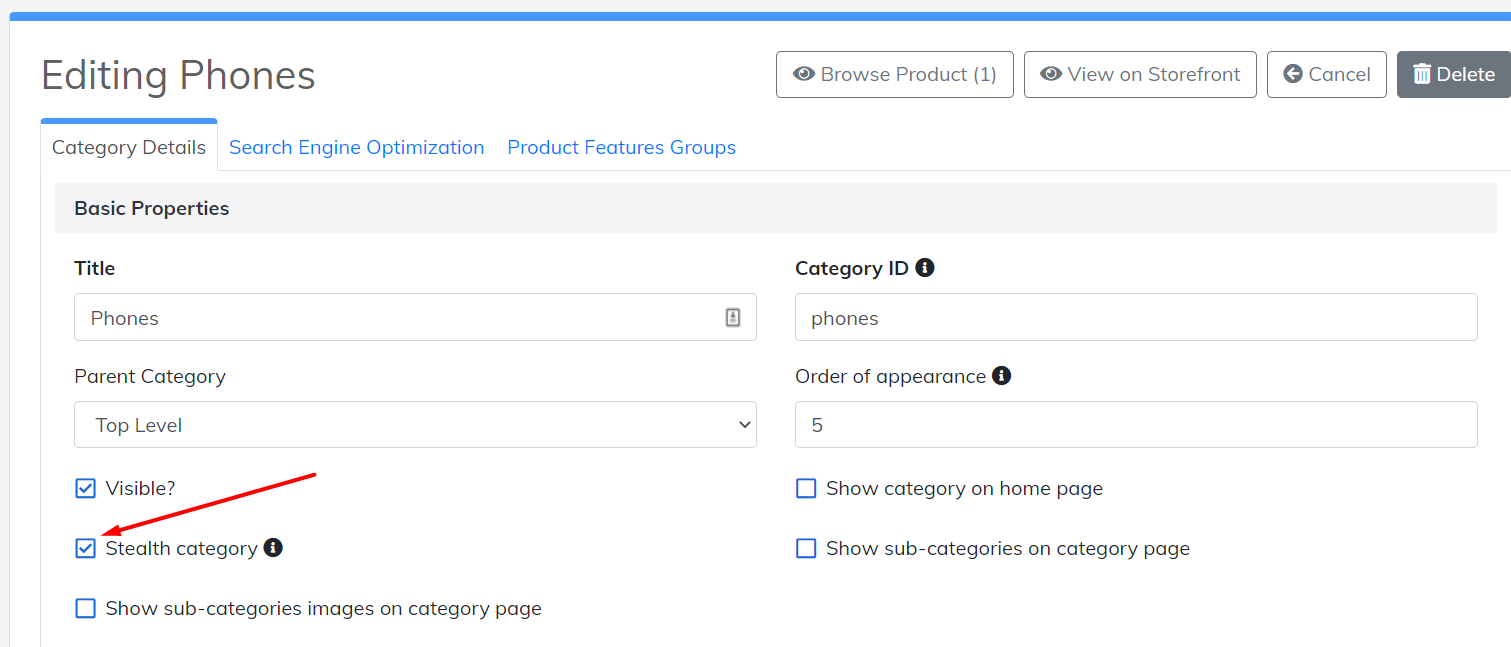Screen dimensions: 1511x647
Task: Tick Show sub-categories on category page
Action: (806, 549)
